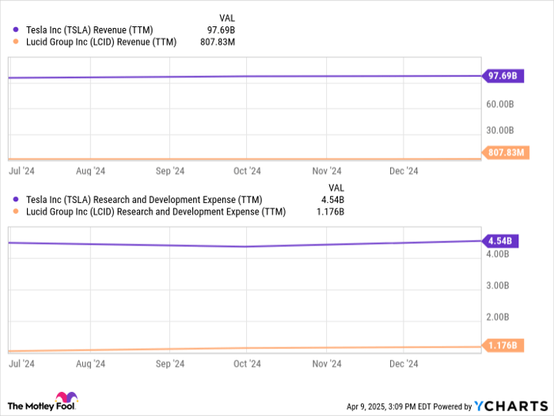Screen dimensions: 554x416
Task: Click Aug '24 on the R&D chart axis
Action: click(x=90, y=364)
